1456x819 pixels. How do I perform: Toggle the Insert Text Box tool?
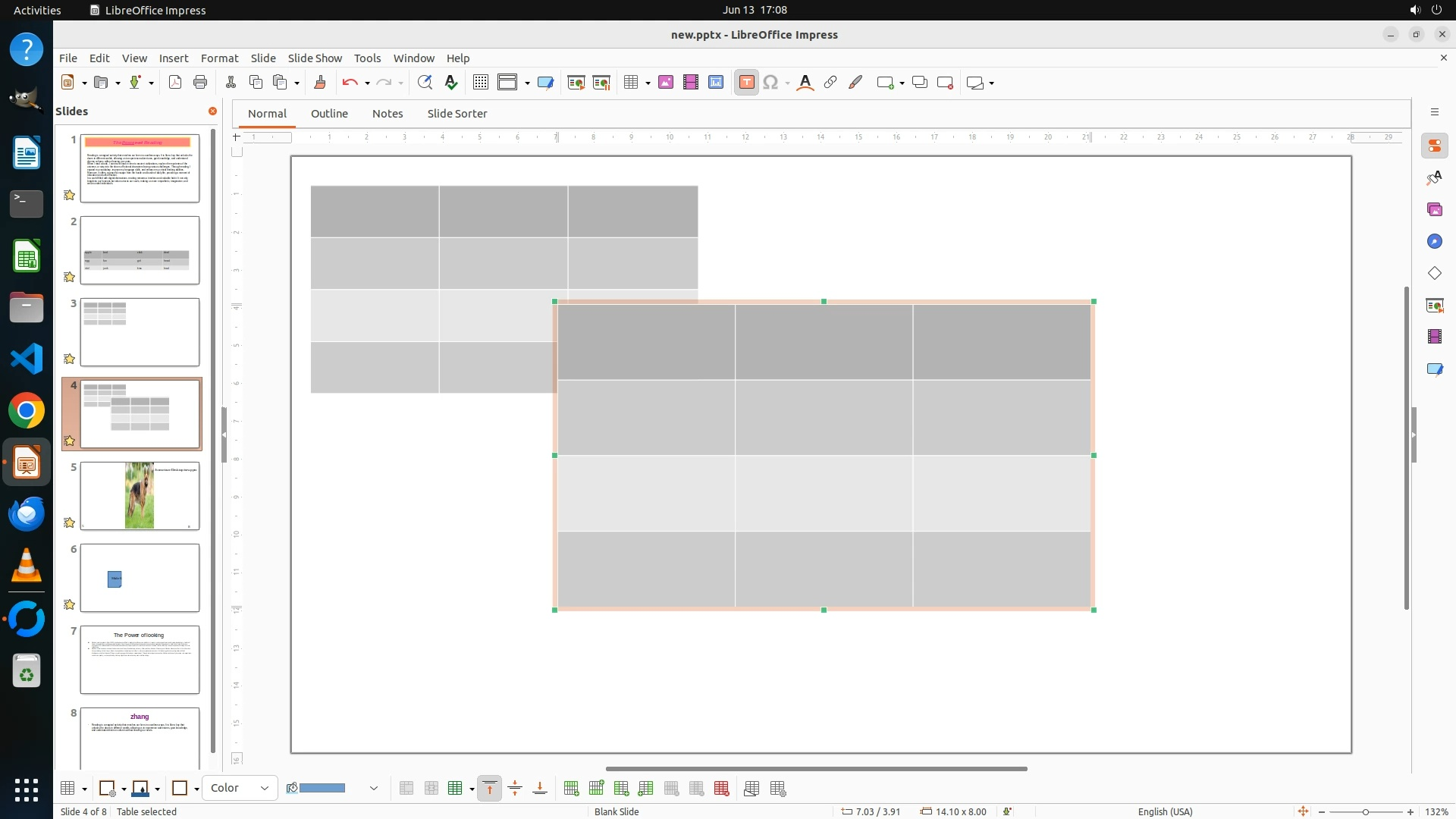746,83
